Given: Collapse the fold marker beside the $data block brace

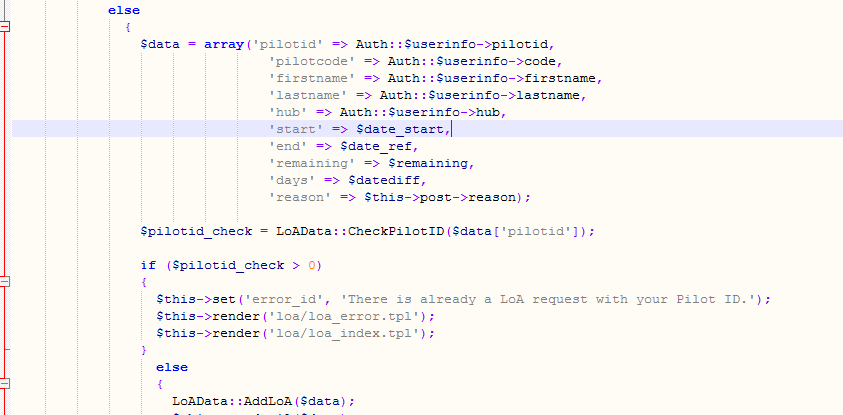Looking at the screenshot, I should coord(4,26).
